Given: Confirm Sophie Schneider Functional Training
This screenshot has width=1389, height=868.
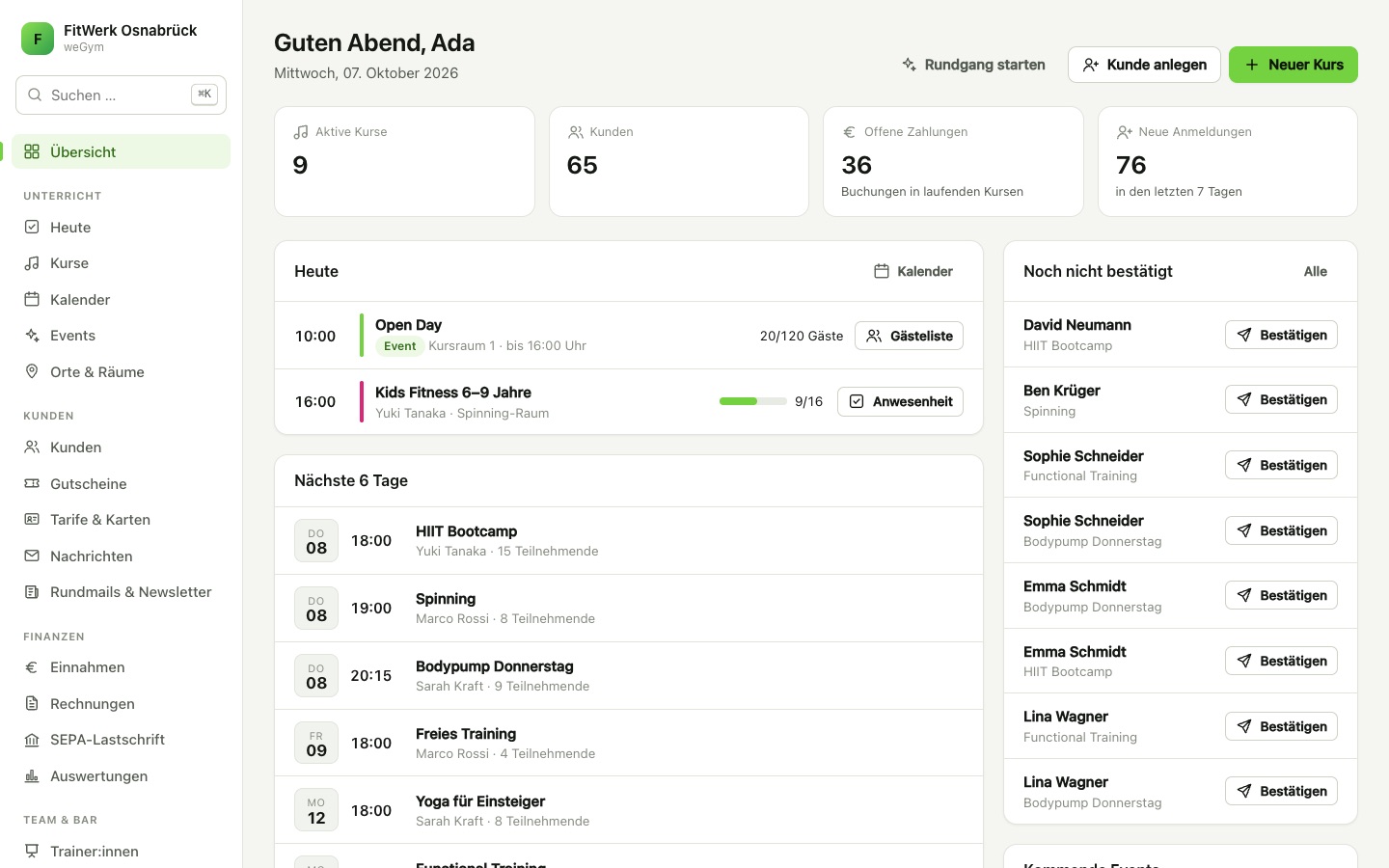Looking at the screenshot, I should point(1281,465).
